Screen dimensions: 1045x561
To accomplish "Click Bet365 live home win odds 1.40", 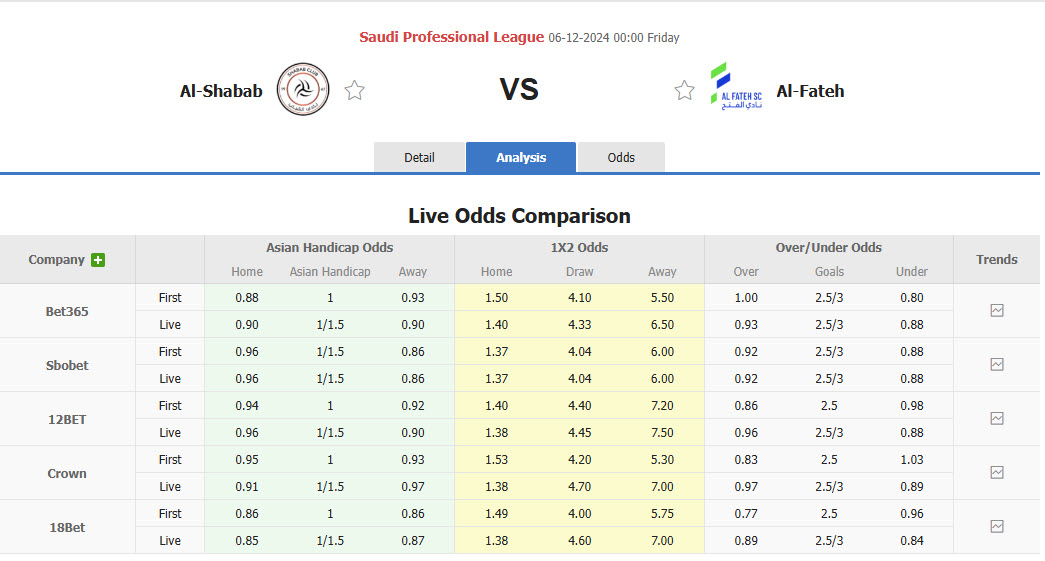I will (496, 325).
